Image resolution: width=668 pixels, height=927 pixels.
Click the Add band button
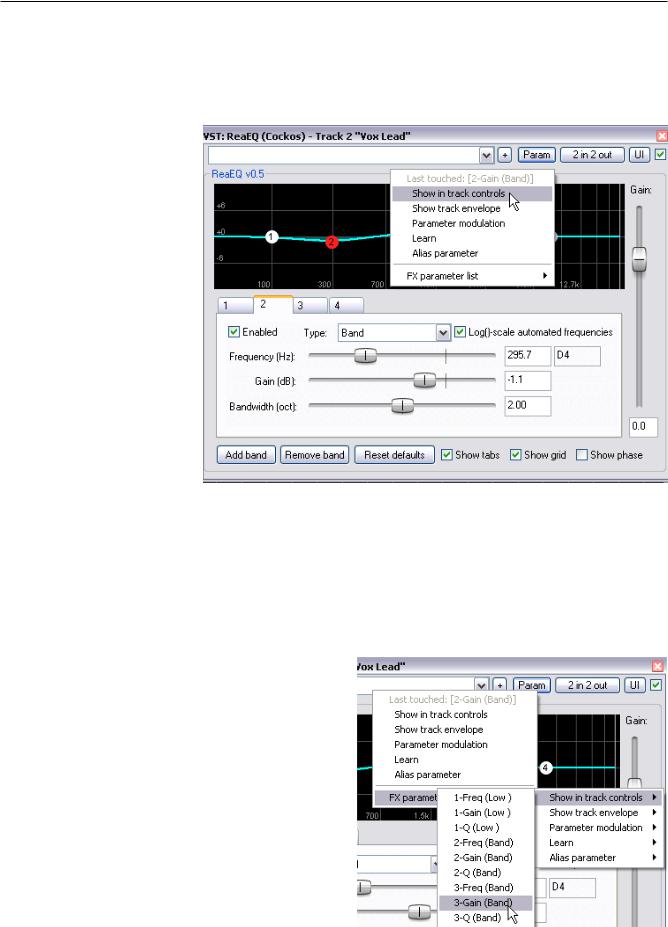[246, 455]
